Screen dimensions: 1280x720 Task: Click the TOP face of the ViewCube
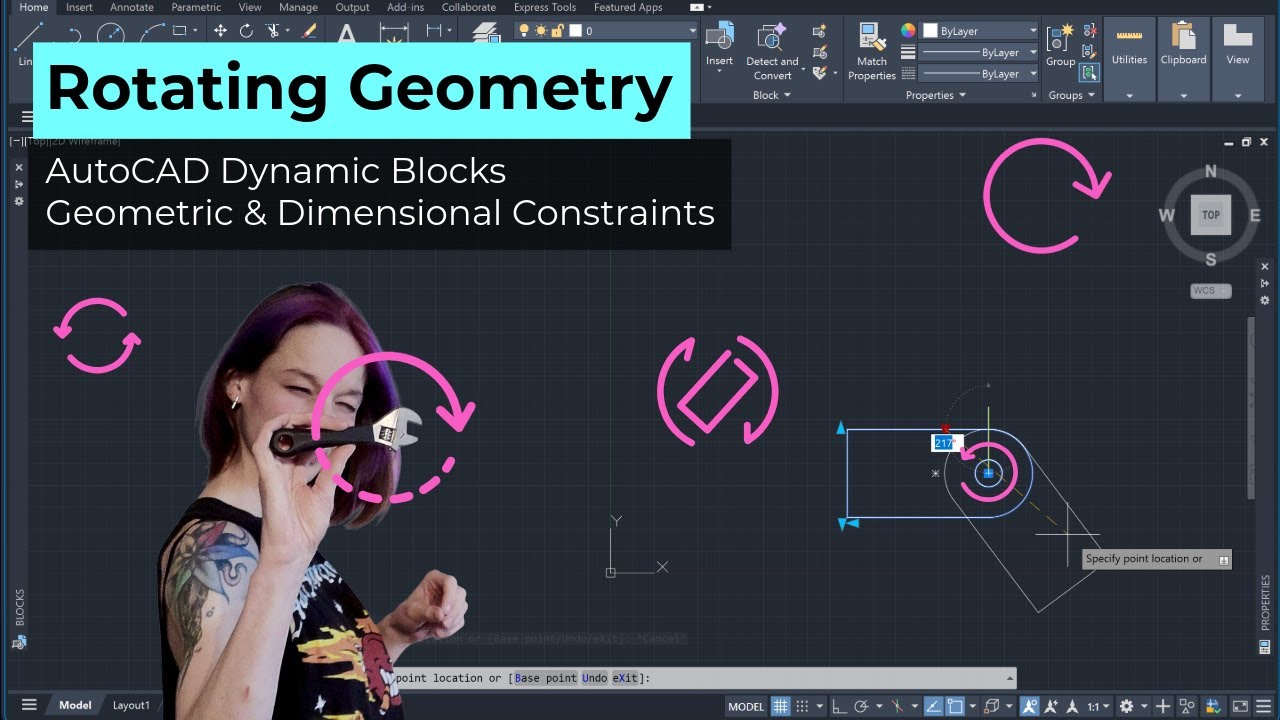point(1211,215)
